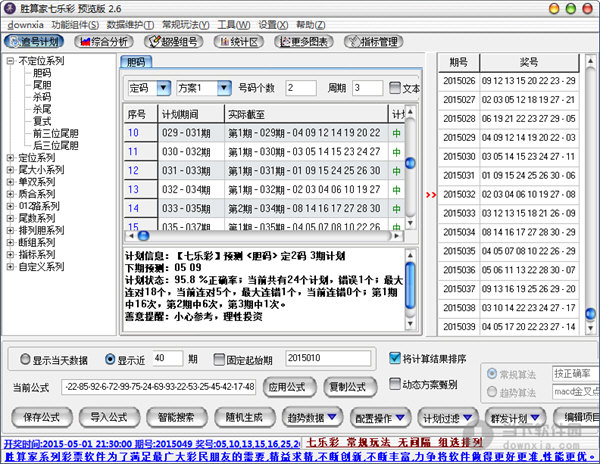Click the 显示近 period count field

[x=168, y=358]
